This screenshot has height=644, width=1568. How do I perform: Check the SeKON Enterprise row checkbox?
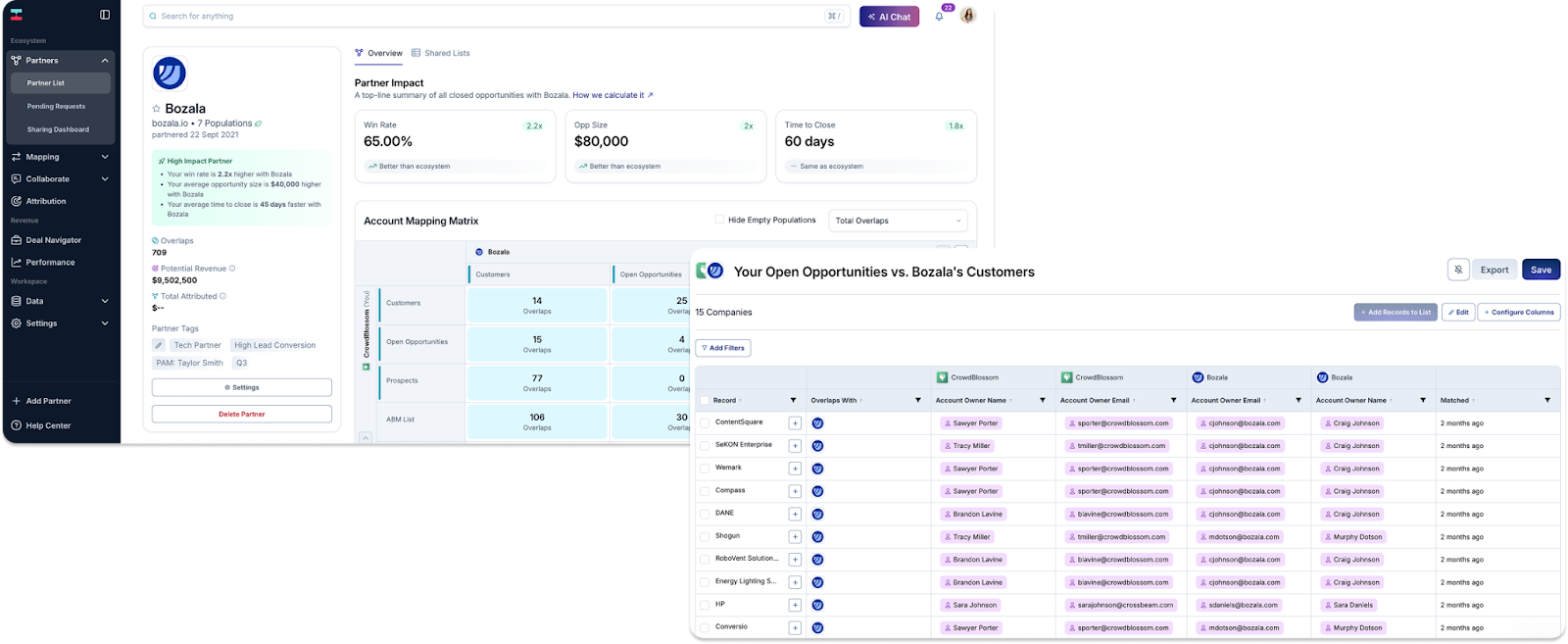704,445
